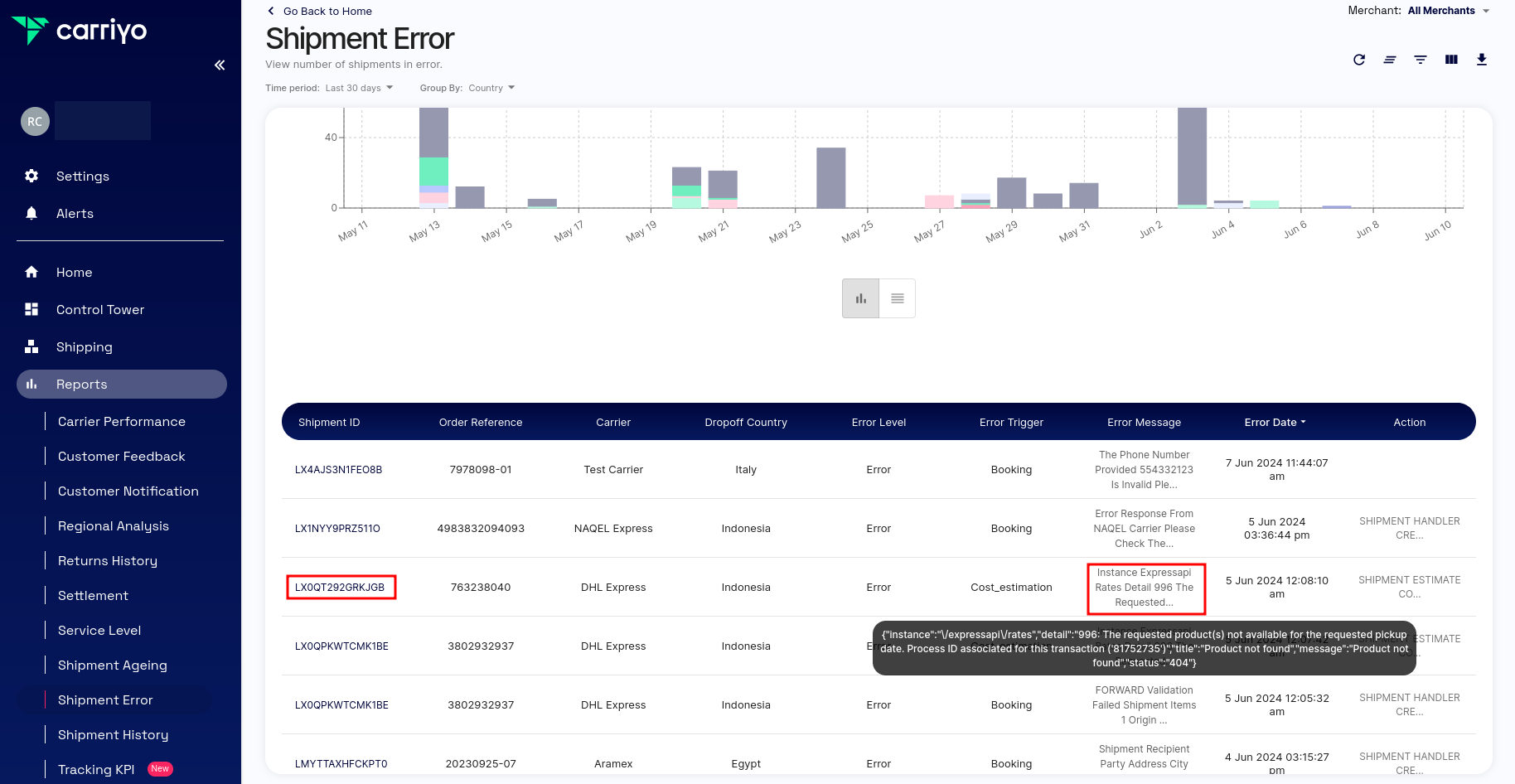Click the refresh icon
Image resolution: width=1515 pixels, height=784 pixels.
click(1359, 59)
